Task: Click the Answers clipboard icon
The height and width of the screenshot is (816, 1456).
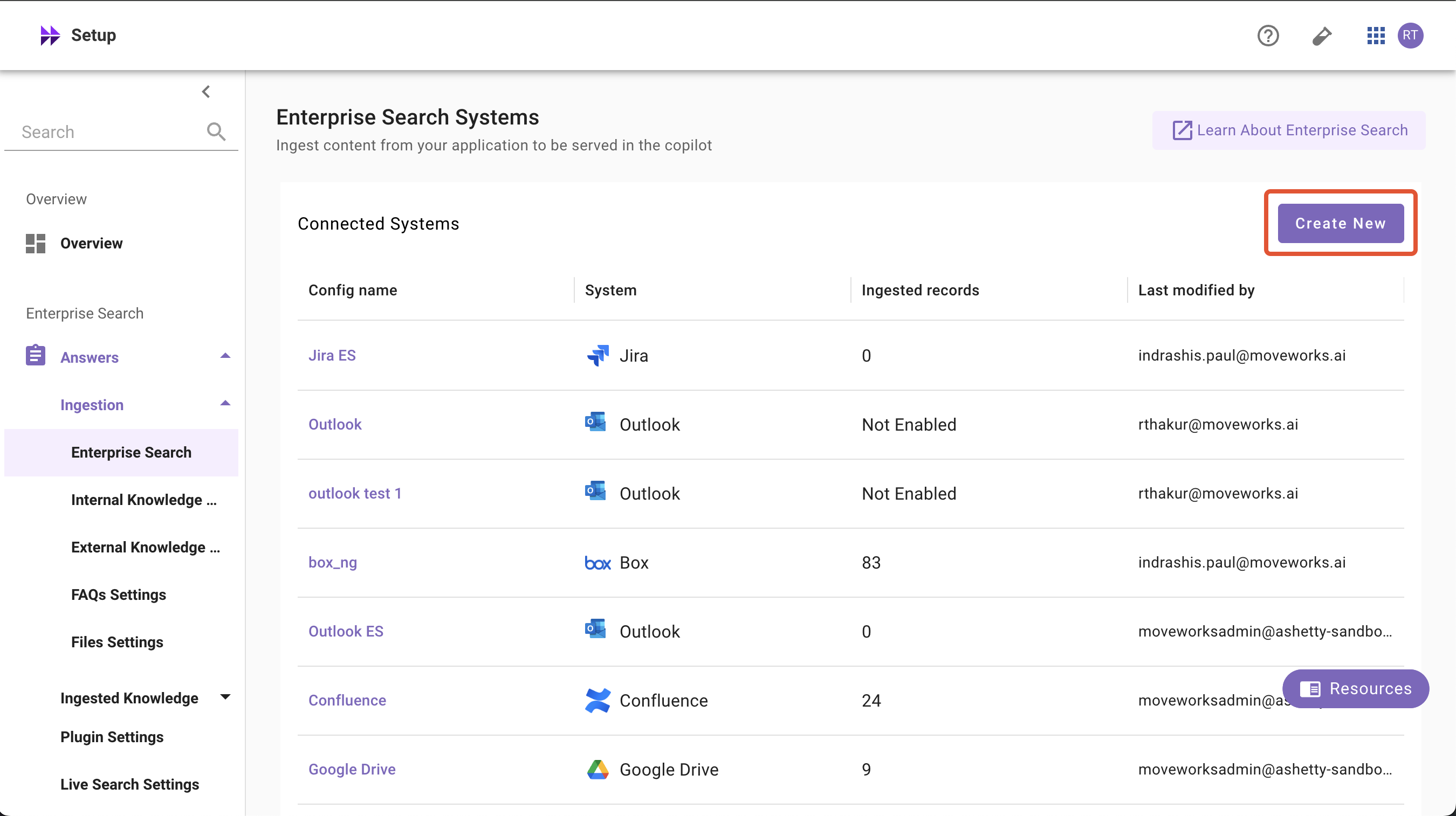Action: coord(36,356)
